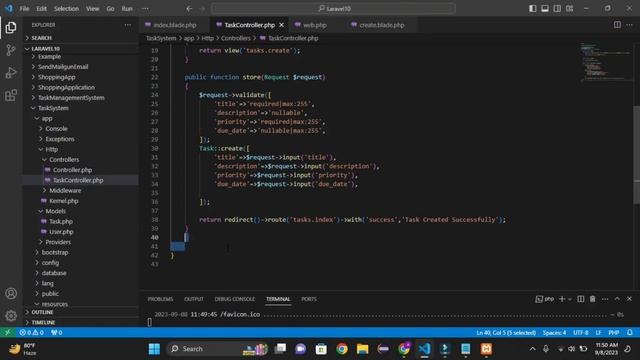This screenshot has height=360, width=640.
Task: Go forward with navigation arrow
Action: [202, 9]
